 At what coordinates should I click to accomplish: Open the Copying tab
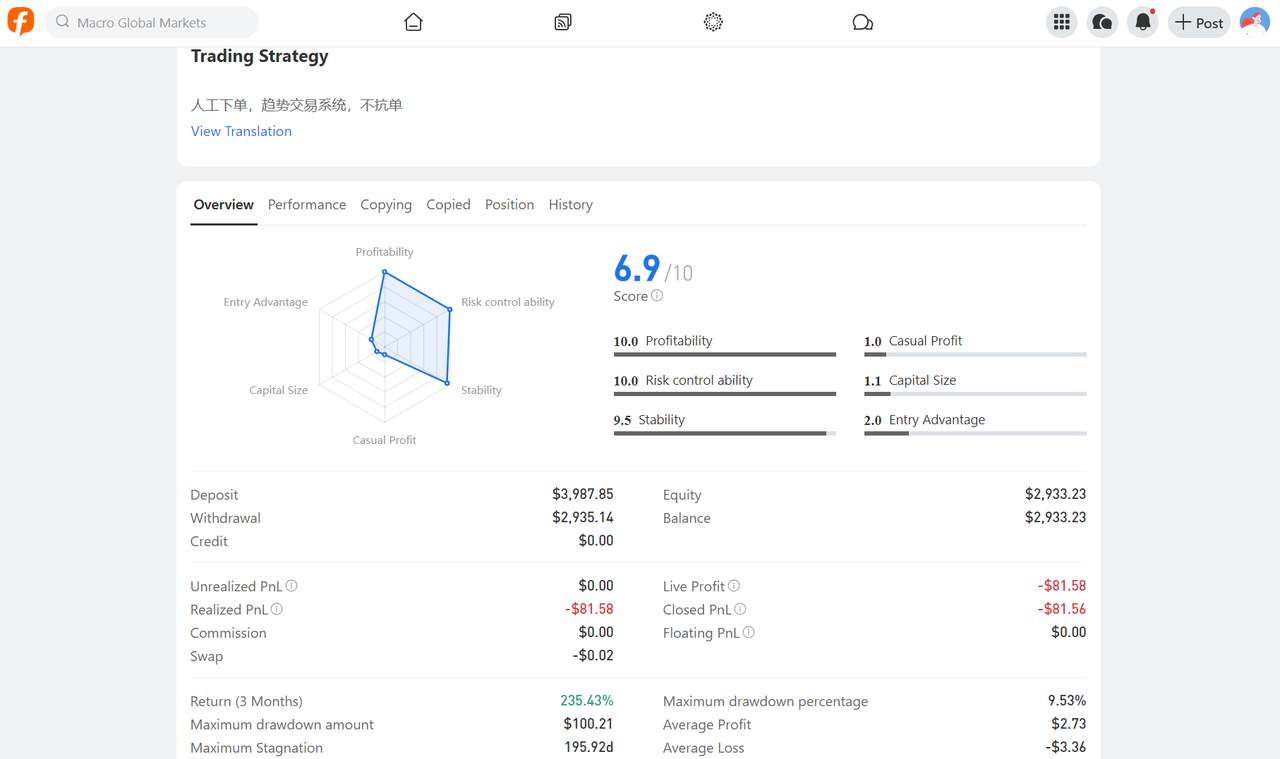point(386,204)
